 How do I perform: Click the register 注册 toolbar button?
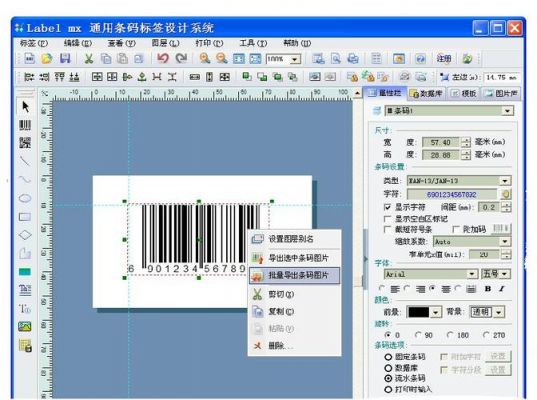pyautogui.click(x=444, y=59)
